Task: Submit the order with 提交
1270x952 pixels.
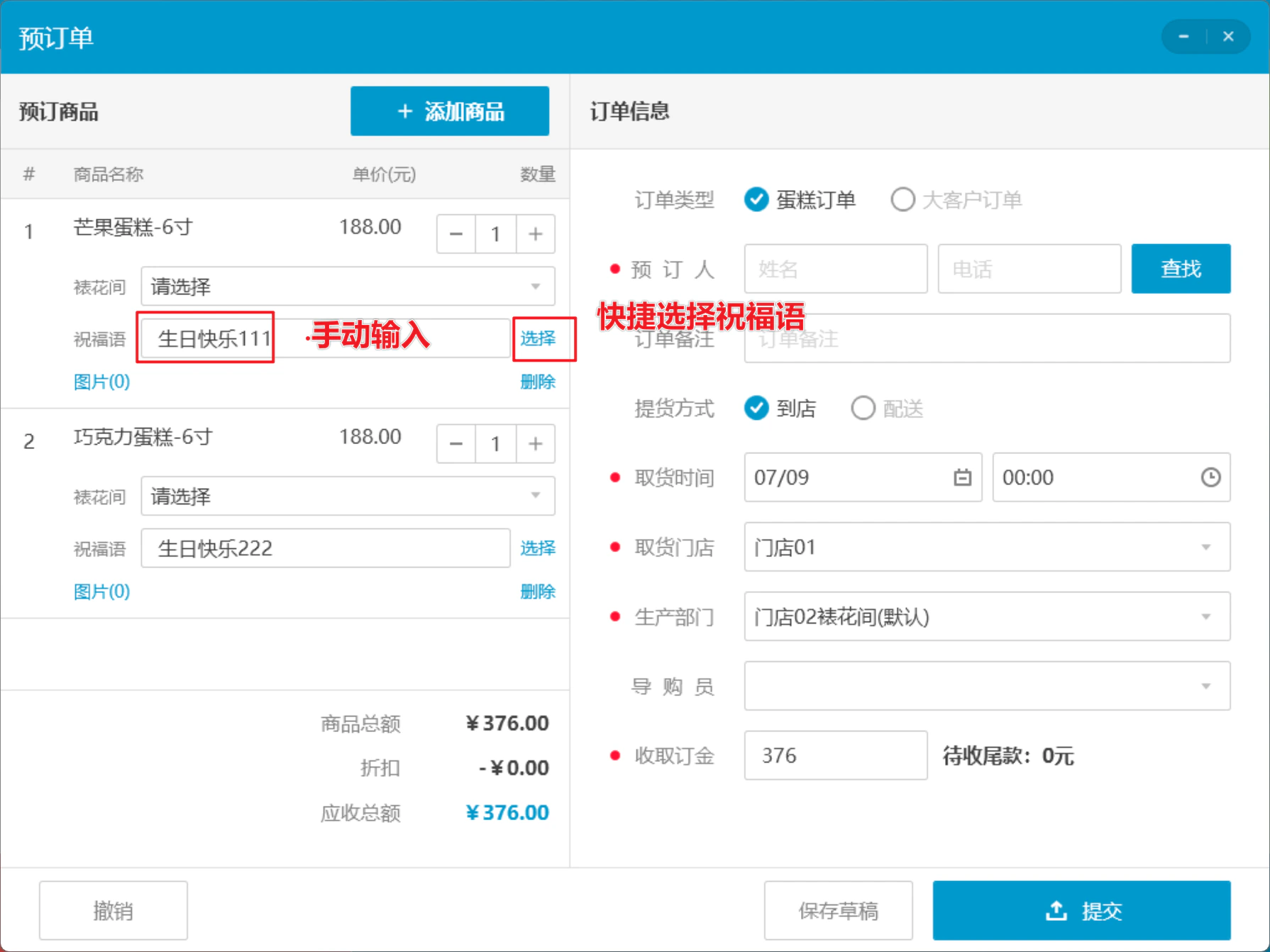Action: coord(1081,910)
